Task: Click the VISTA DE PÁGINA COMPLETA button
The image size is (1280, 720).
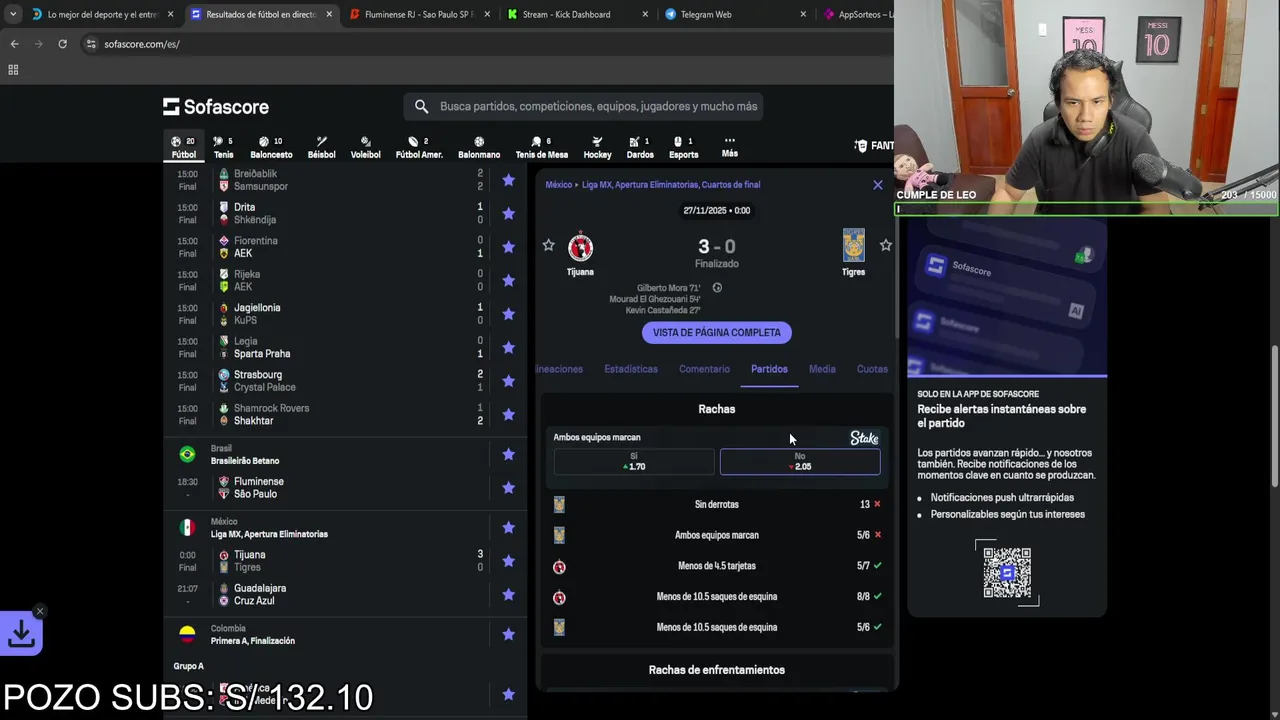Action: (717, 332)
